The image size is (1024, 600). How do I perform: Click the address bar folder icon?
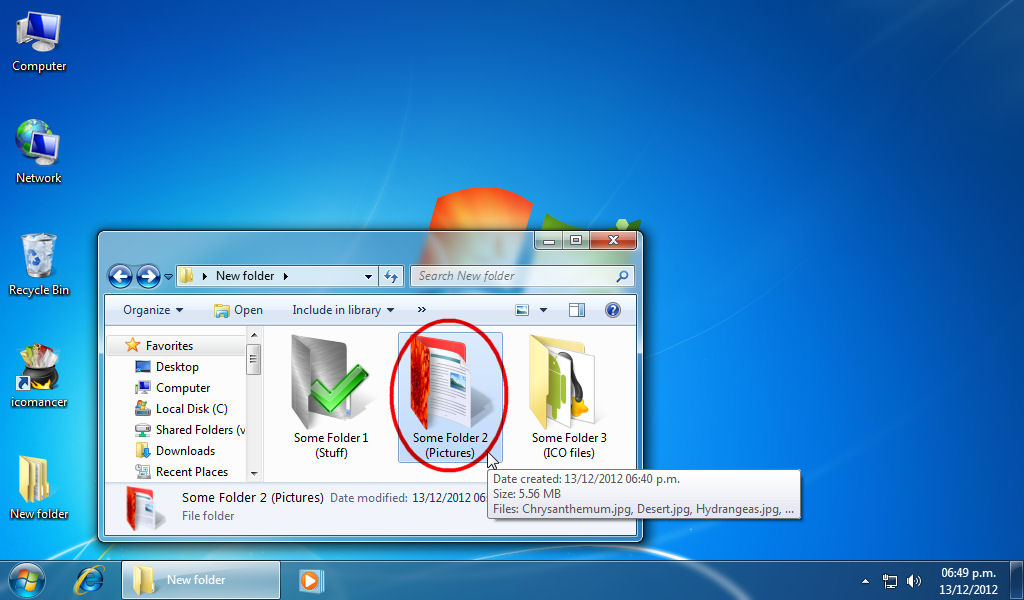tap(186, 276)
